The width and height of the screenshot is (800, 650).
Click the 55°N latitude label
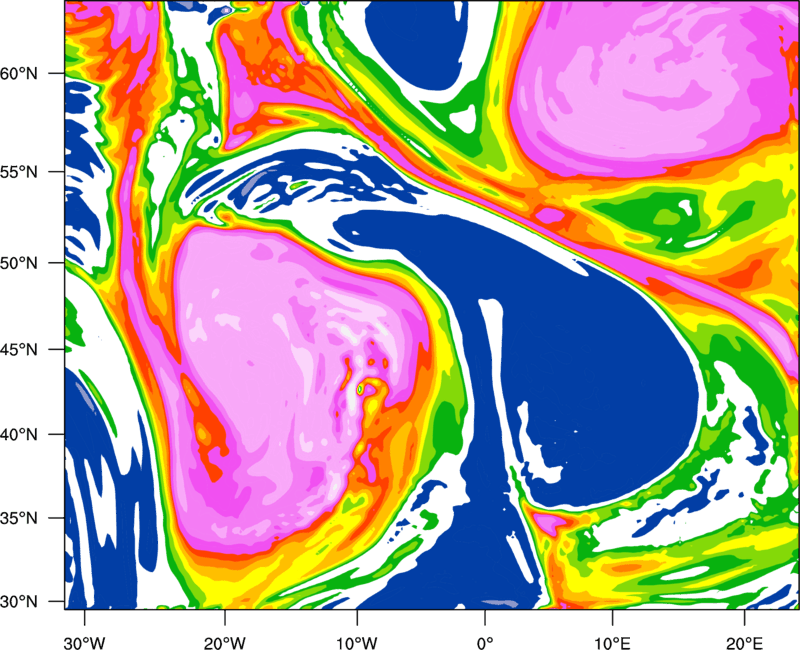[19, 172]
